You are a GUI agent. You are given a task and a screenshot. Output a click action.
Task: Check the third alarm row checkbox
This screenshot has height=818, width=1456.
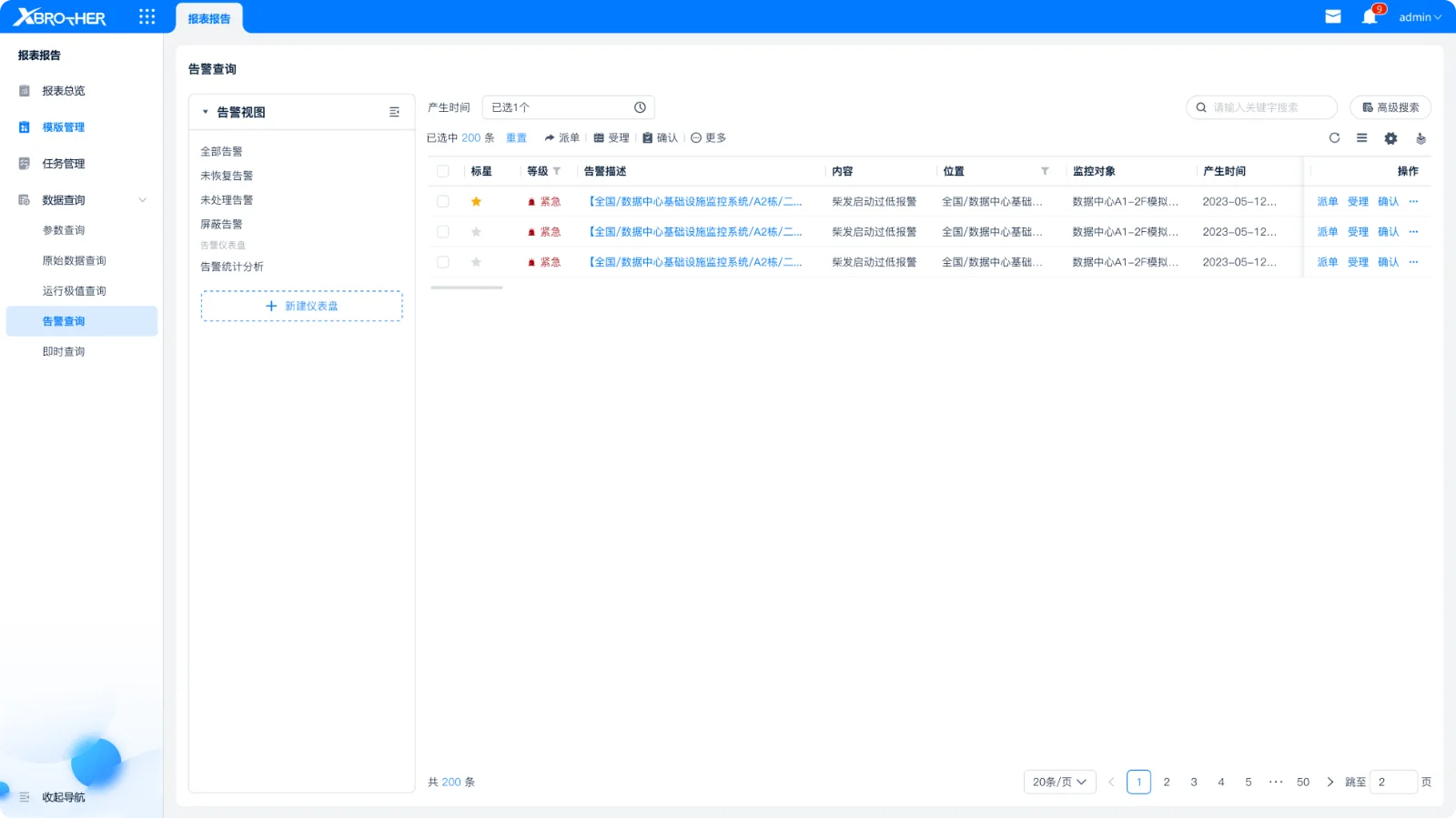443,262
